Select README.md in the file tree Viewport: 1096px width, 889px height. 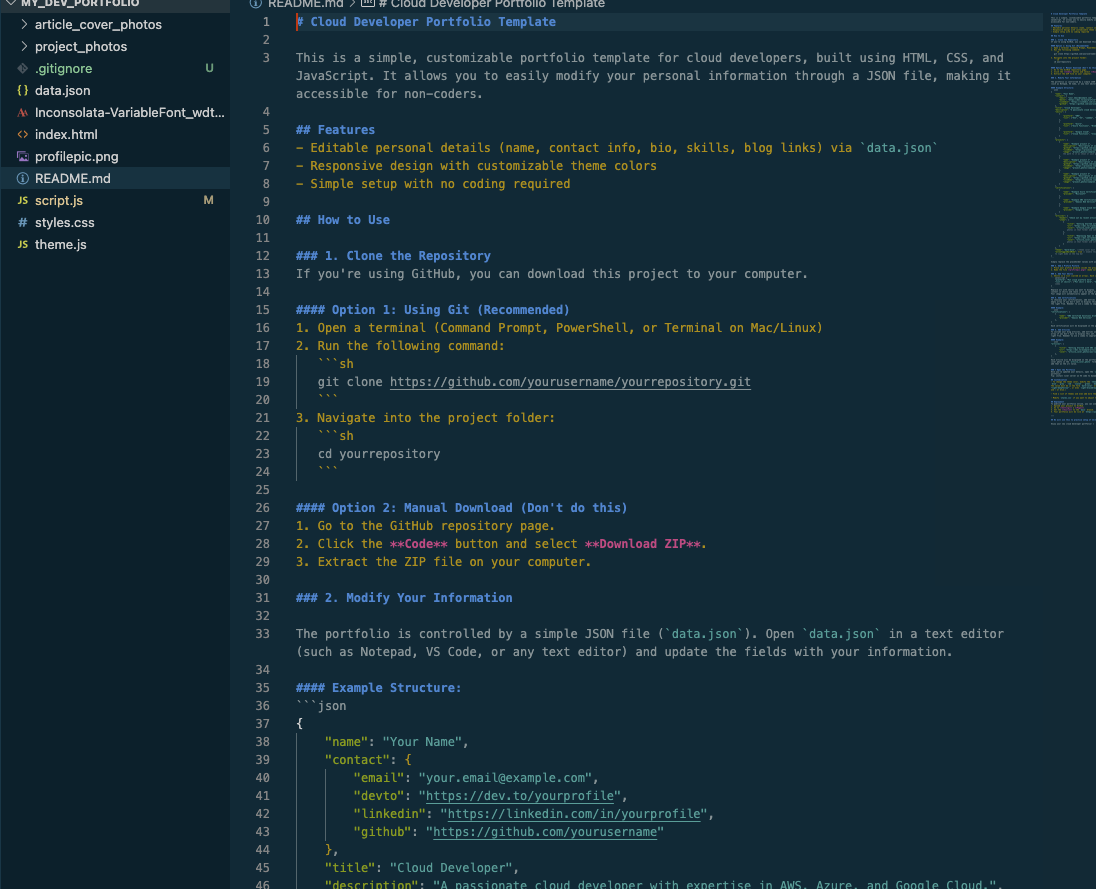[73, 178]
